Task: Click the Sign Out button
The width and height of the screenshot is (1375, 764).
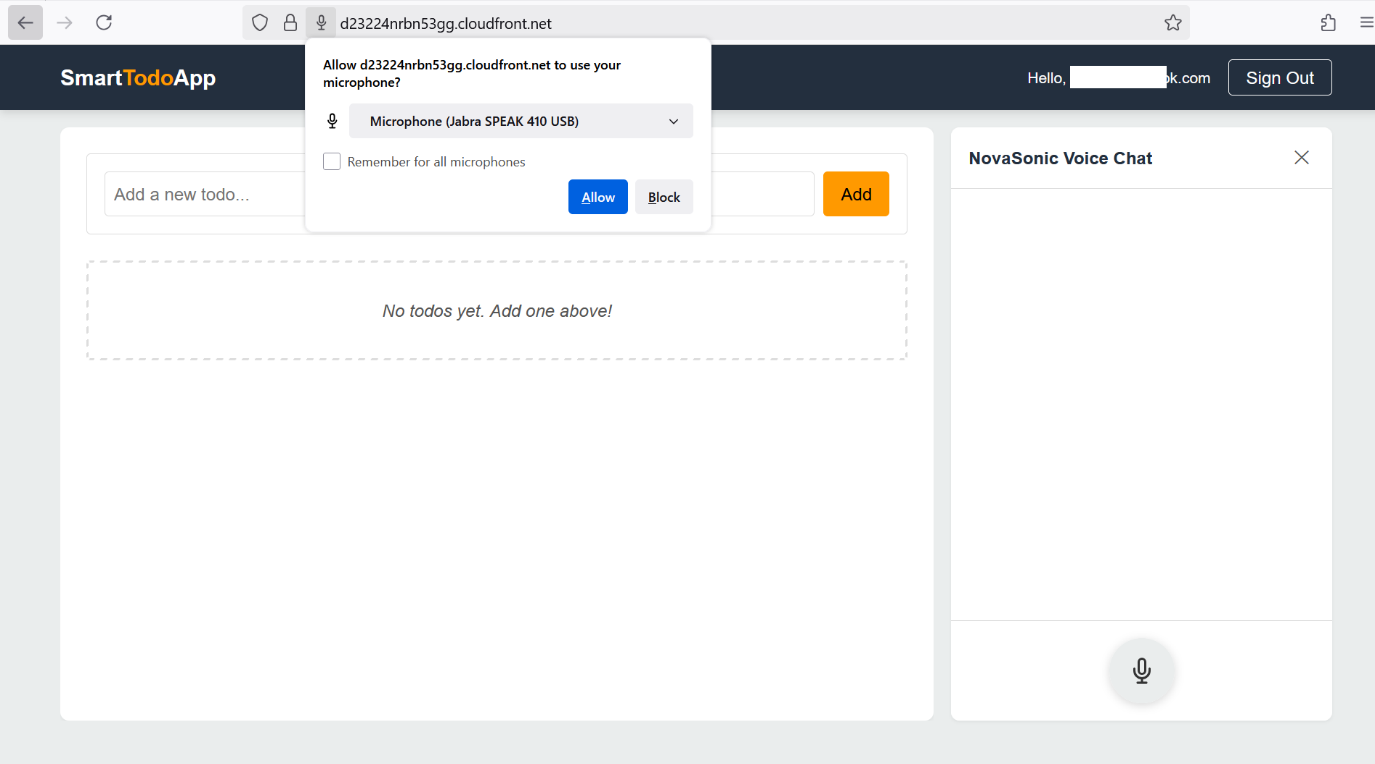Action: [1279, 78]
